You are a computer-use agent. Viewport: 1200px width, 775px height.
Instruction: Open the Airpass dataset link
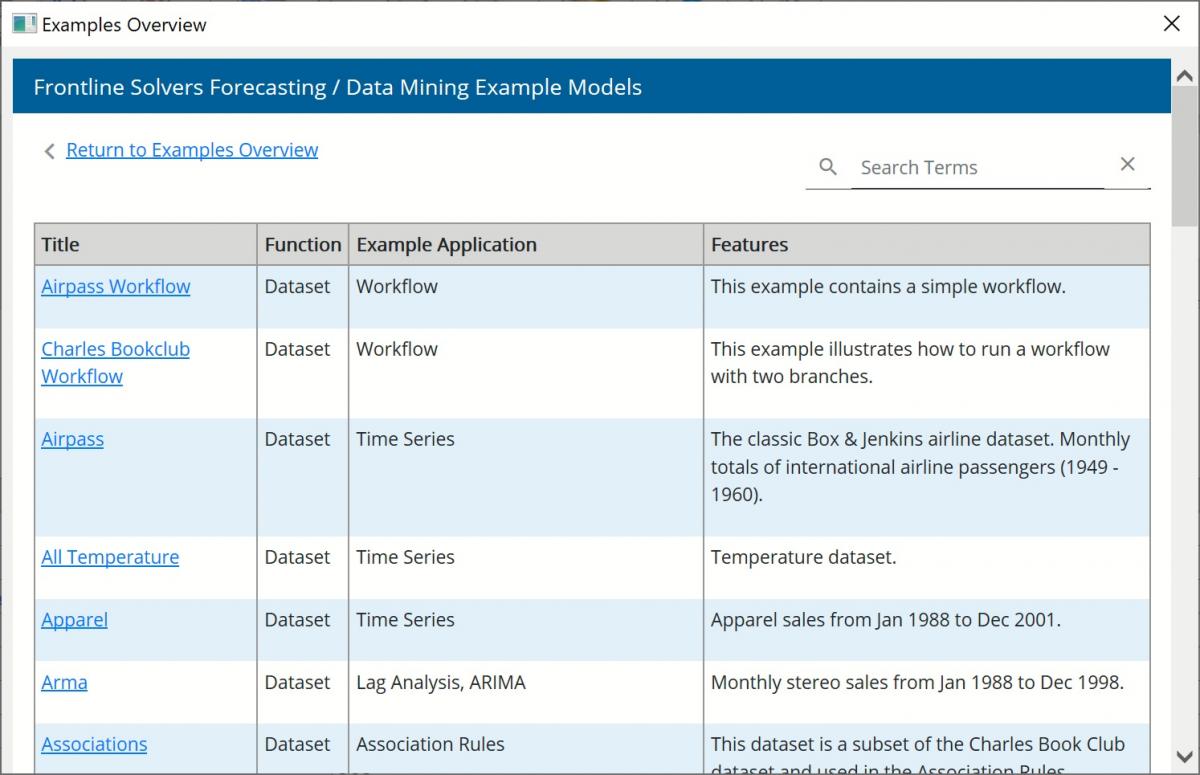click(x=72, y=439)
